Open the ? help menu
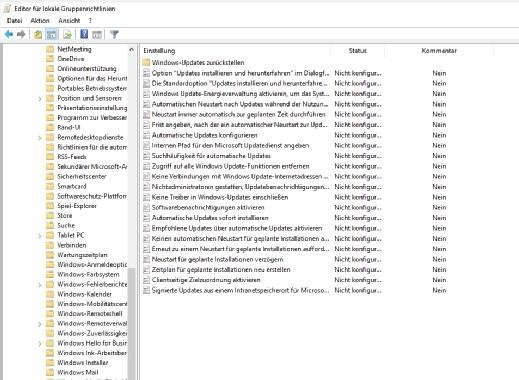Screen dimensions: 519x380 pos(90,21)
